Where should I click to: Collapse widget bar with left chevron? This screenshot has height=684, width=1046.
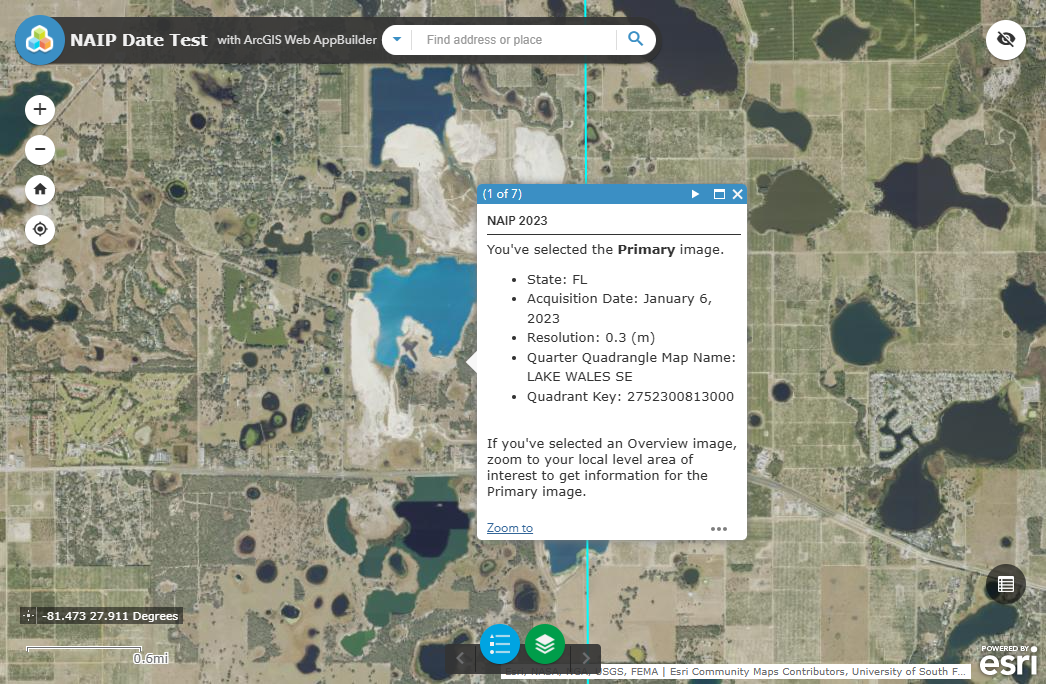[x=460, y=657]
